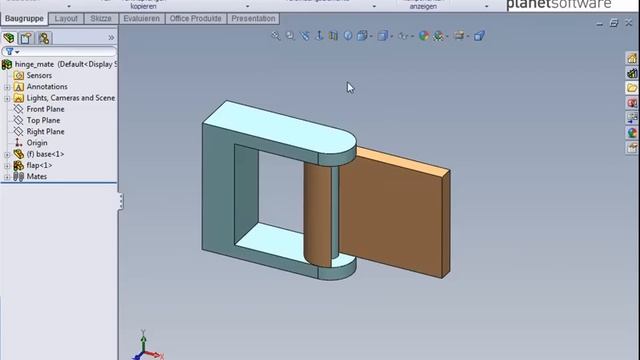
Task: Click the tree filter funnel icon
Action: click(9, 51)
